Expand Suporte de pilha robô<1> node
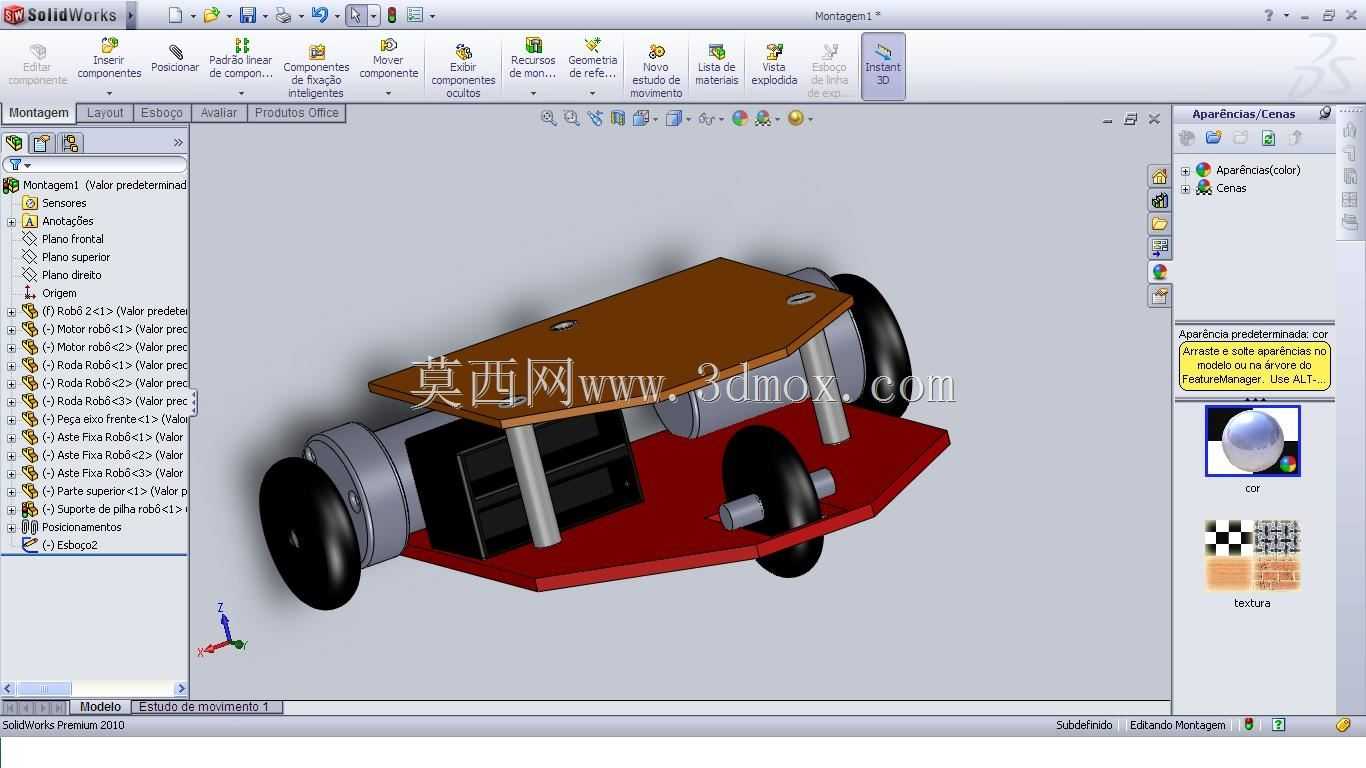Viewport: 1366px width, 768px height. [12, 509]
